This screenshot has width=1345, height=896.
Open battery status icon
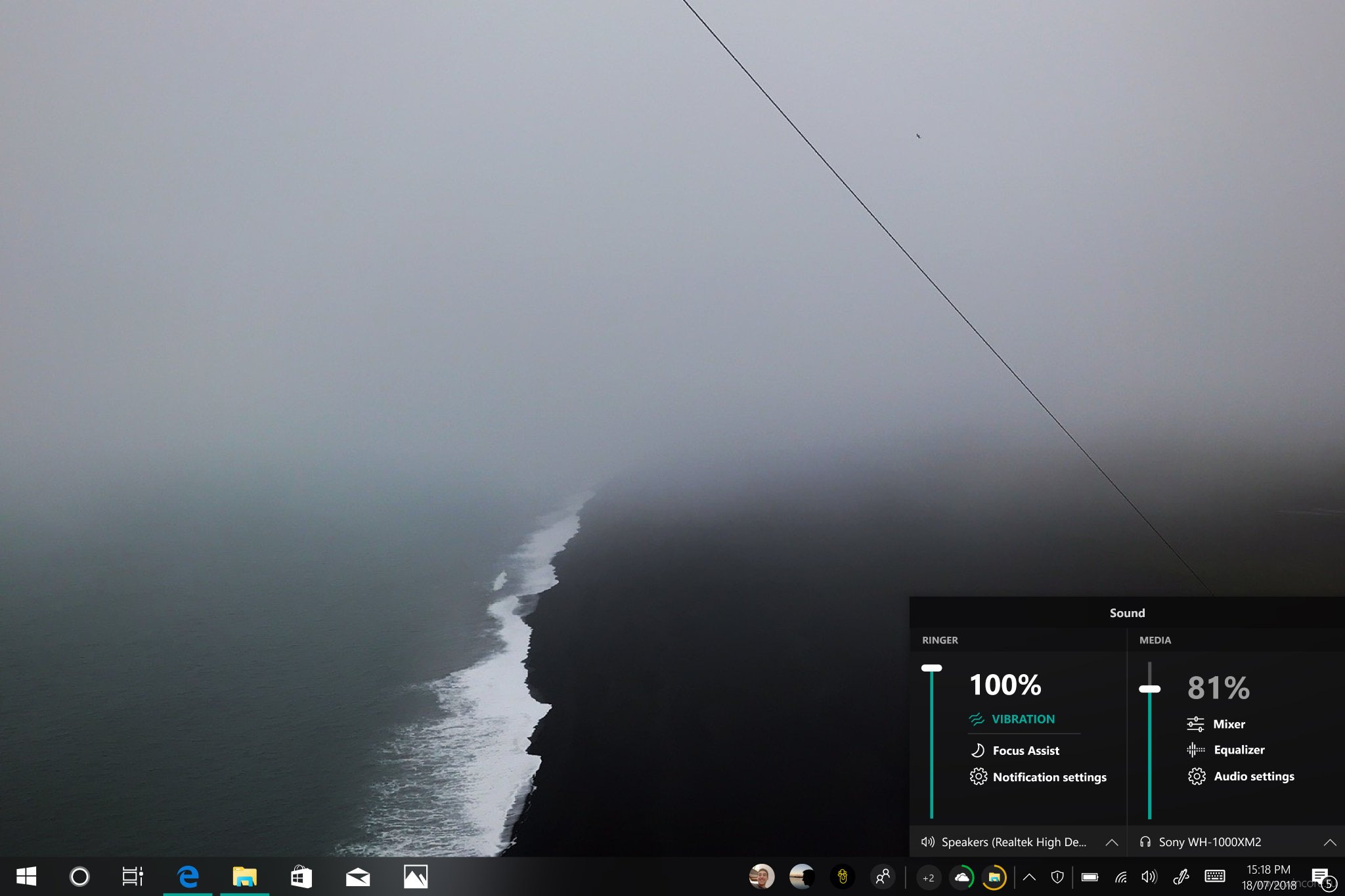1090,877
